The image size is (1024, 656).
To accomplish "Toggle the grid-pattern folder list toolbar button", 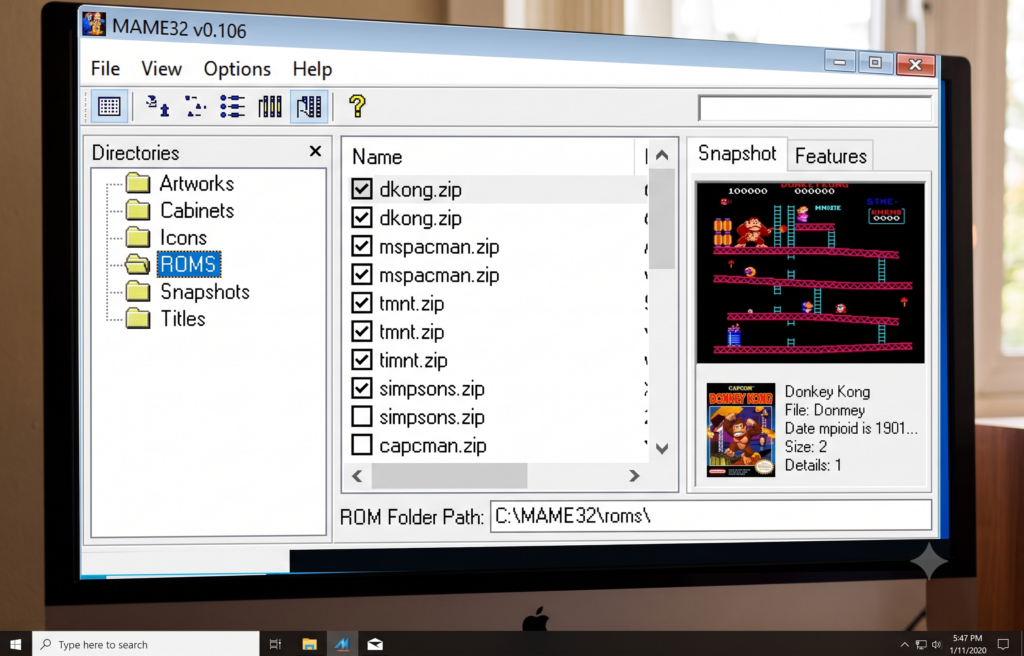I will click(x=109, y=106).
